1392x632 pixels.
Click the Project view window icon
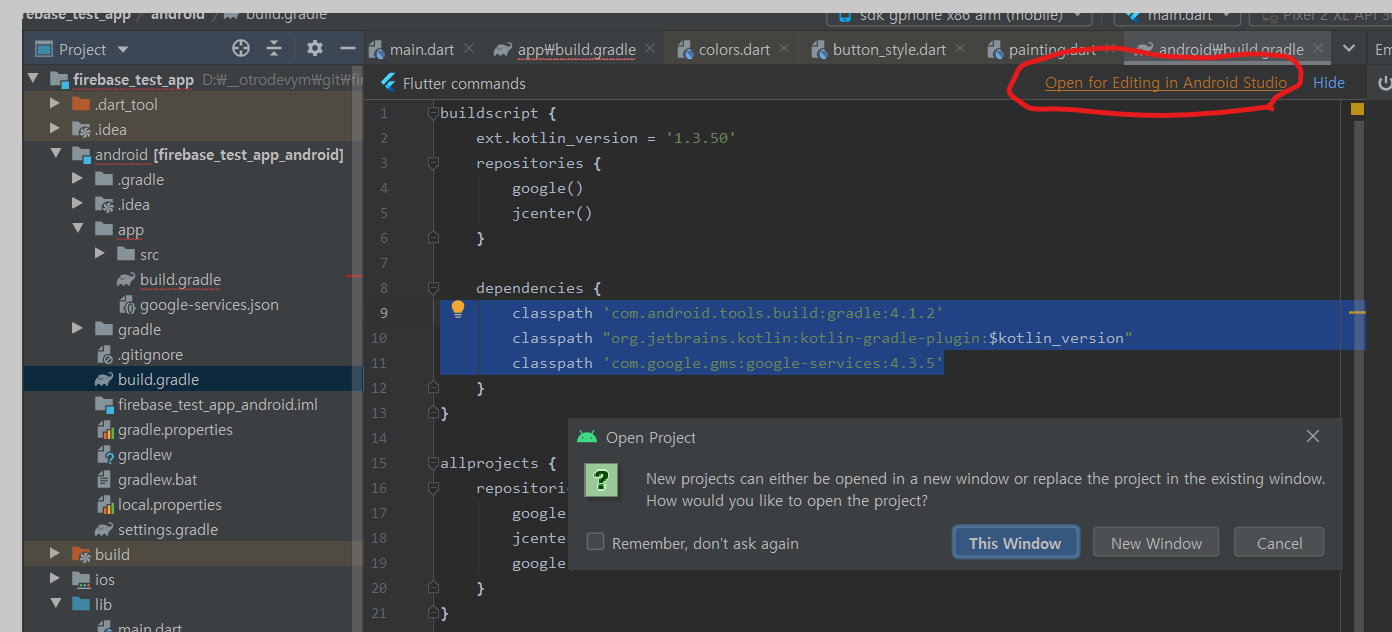point(43,49)
